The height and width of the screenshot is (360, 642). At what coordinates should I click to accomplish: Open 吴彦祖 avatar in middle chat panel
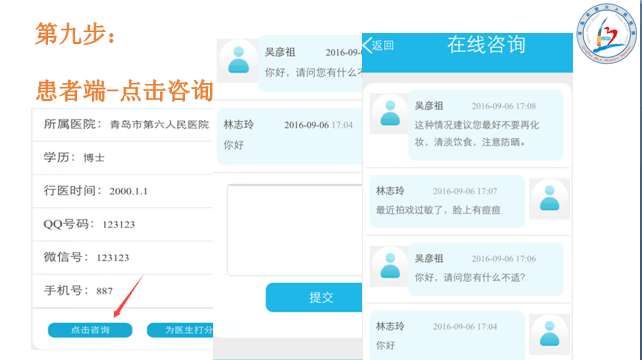point(238,61)
